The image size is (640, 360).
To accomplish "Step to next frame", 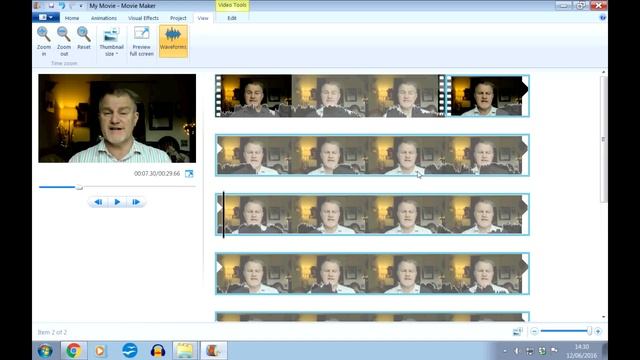I will (x=136, y=202).
